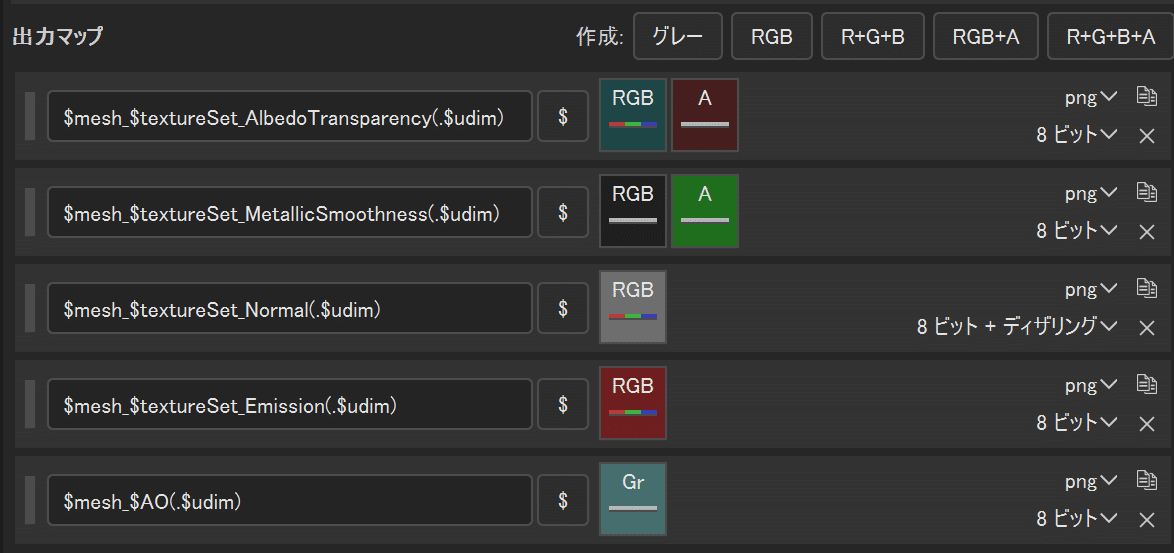Open $ variable menu for Normal map
This screenshot has height=553, width=1174.
click(563, 308)
